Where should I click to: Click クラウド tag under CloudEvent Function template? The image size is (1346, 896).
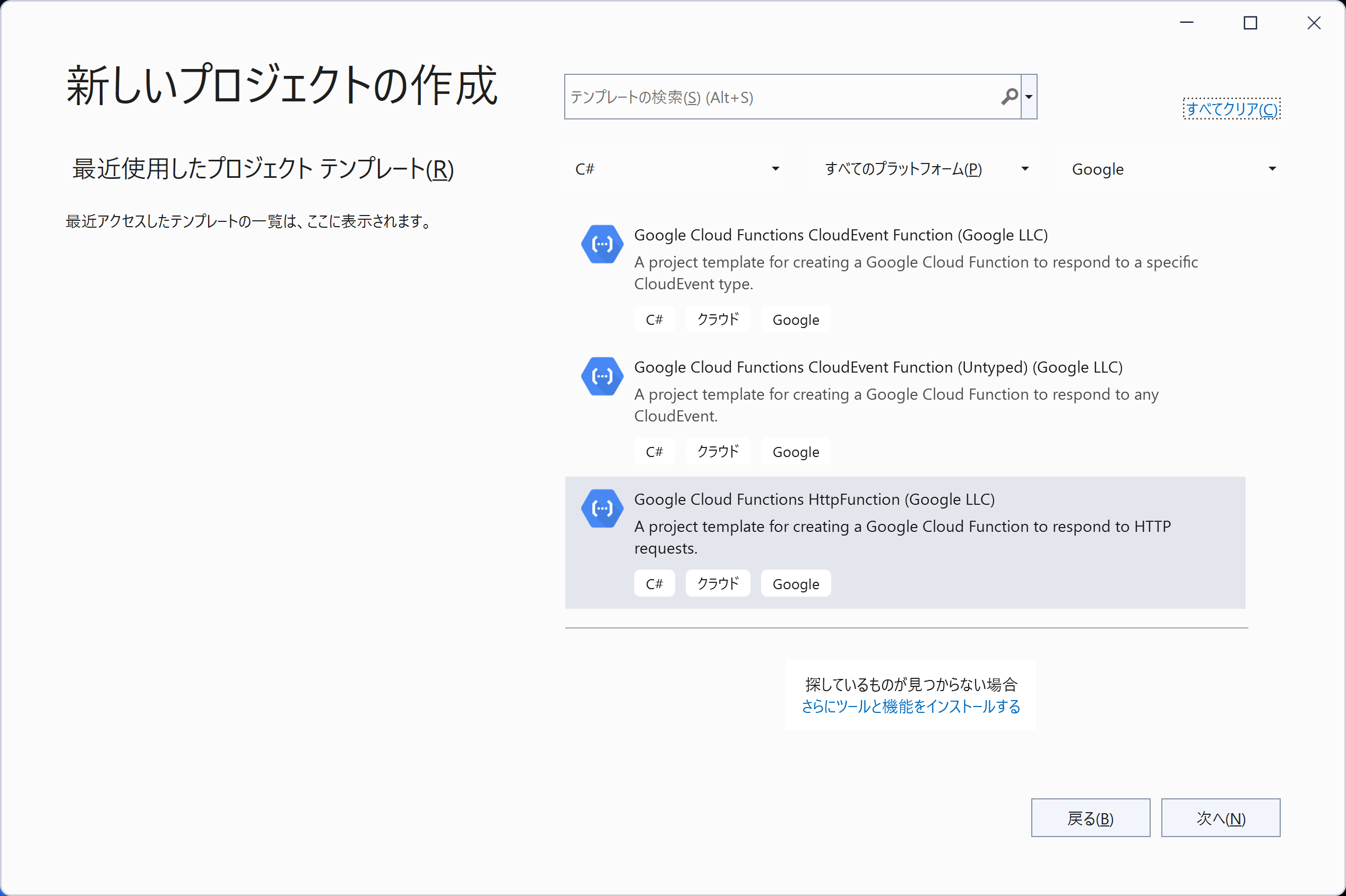[718, 320]
